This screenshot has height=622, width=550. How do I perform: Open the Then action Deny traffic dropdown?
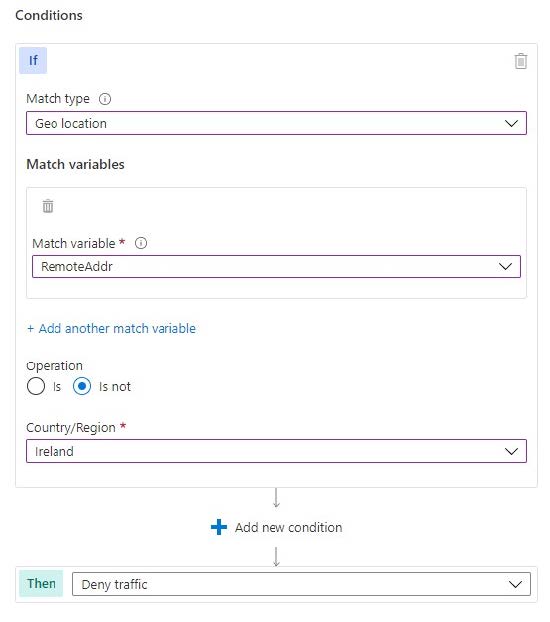[x=301, y=584]
